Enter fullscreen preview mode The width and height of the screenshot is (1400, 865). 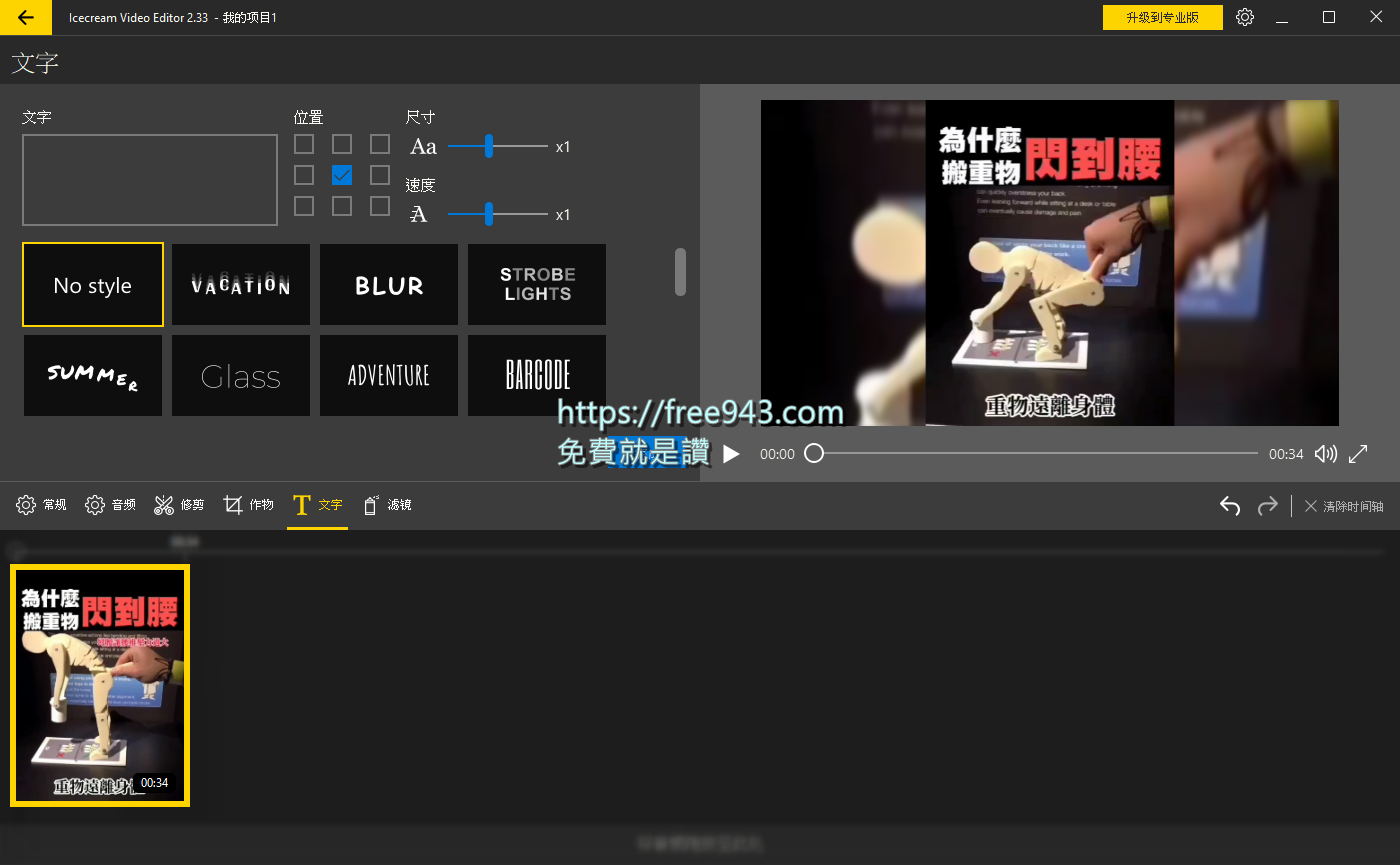[x=1358, y=453]
